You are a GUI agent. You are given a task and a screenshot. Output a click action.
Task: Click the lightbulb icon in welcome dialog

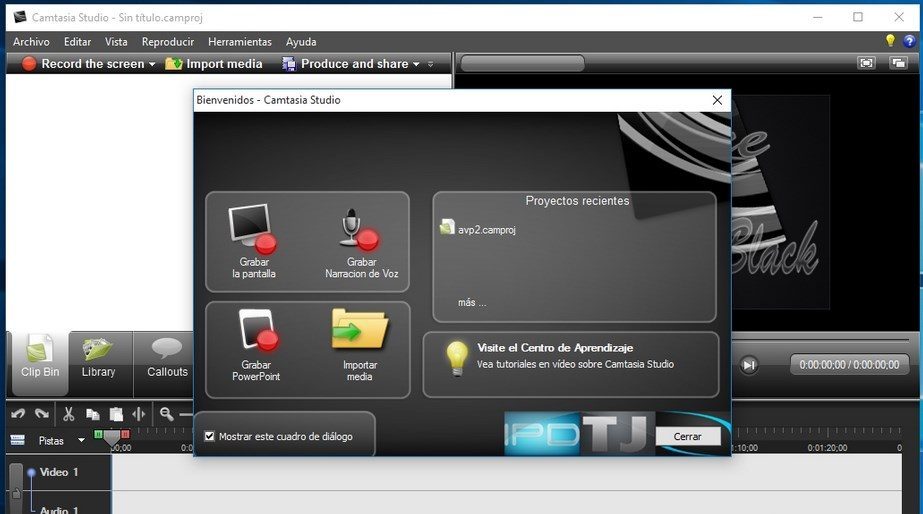[457, 359]
